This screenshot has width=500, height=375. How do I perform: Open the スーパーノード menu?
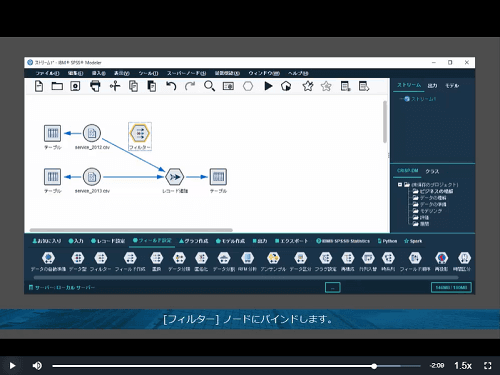point(186,73)
